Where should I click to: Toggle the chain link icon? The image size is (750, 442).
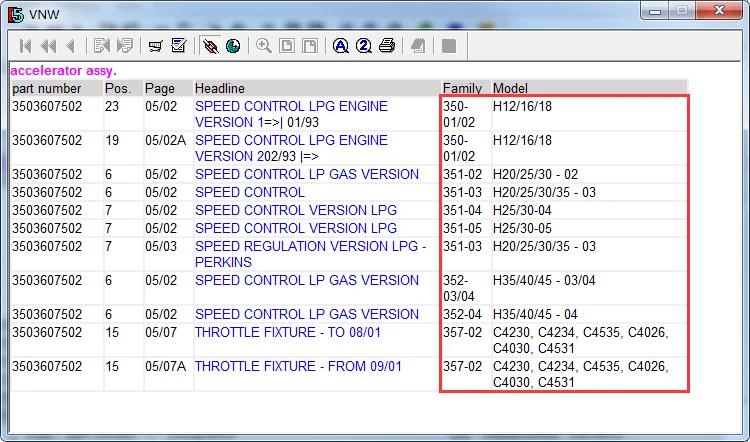[210, 46]
